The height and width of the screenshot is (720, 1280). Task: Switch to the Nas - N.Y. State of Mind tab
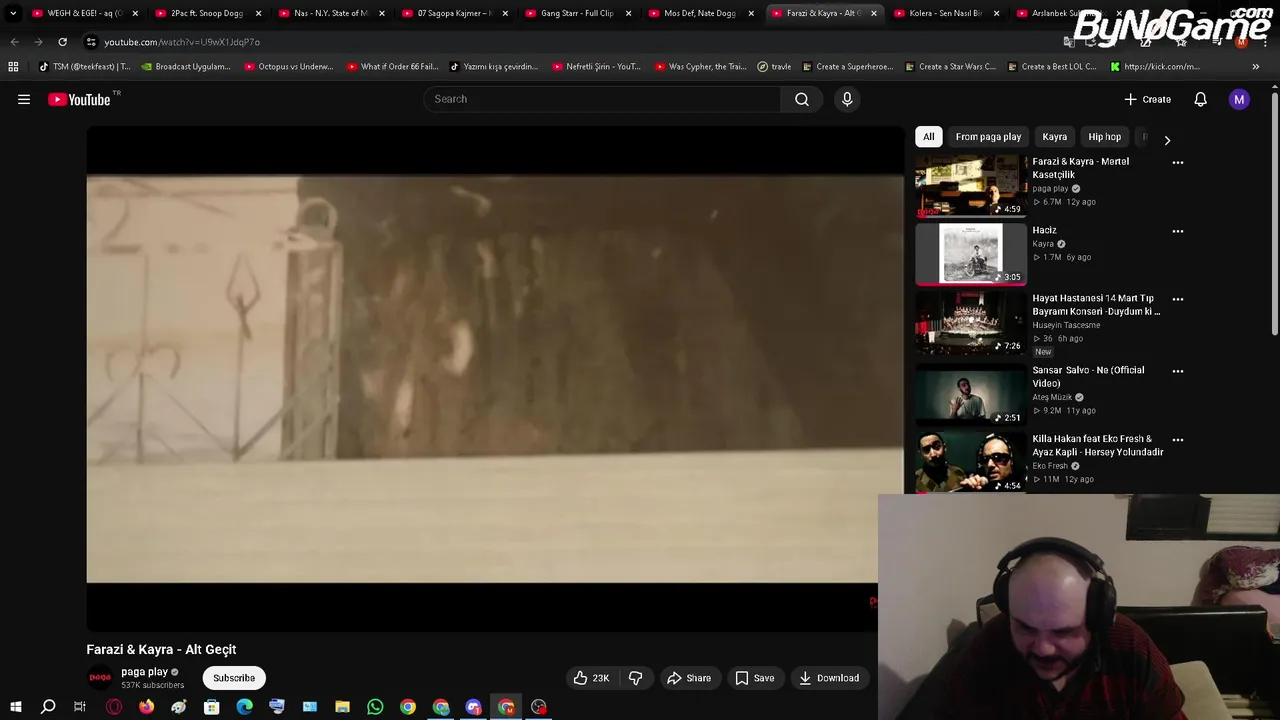330,13
